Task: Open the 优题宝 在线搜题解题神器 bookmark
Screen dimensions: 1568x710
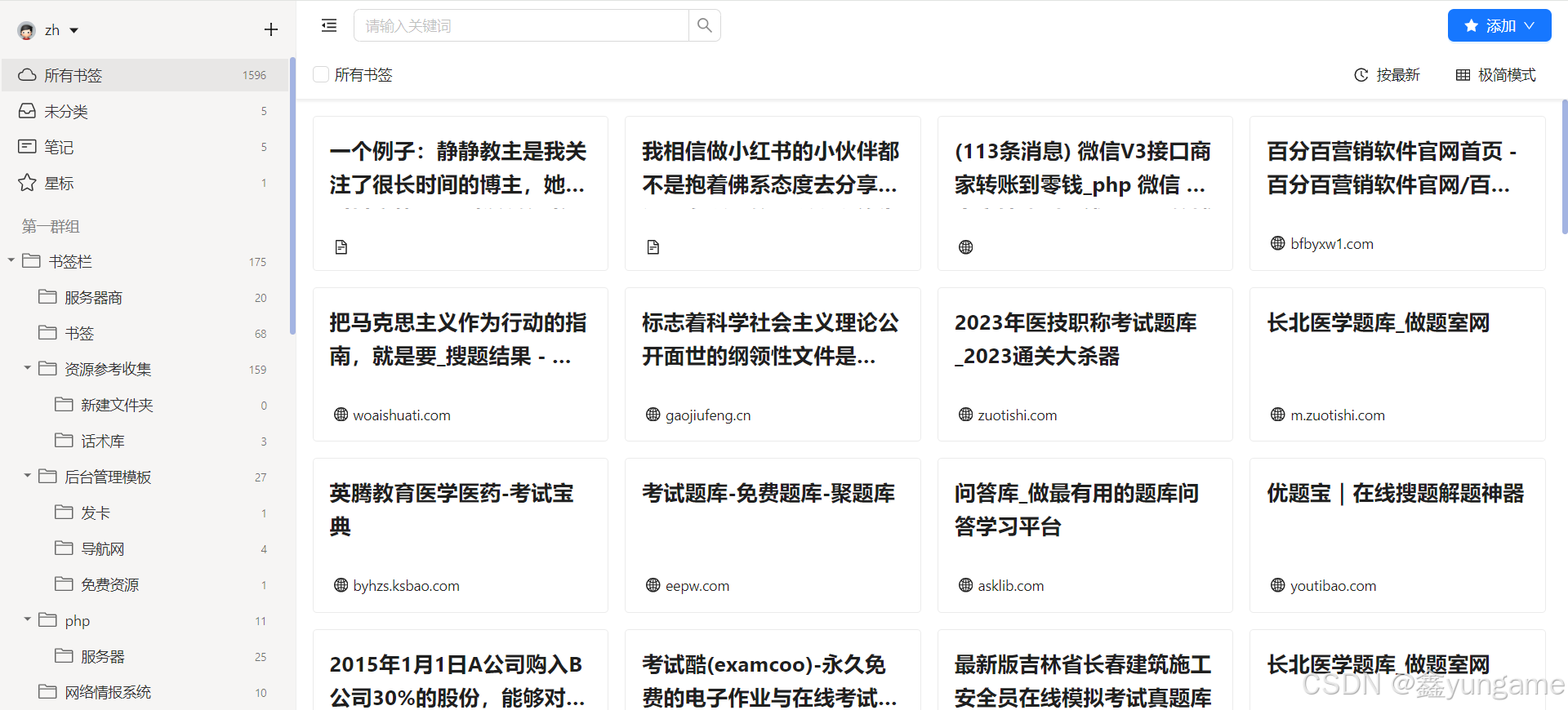Action: pos(1397,535)
